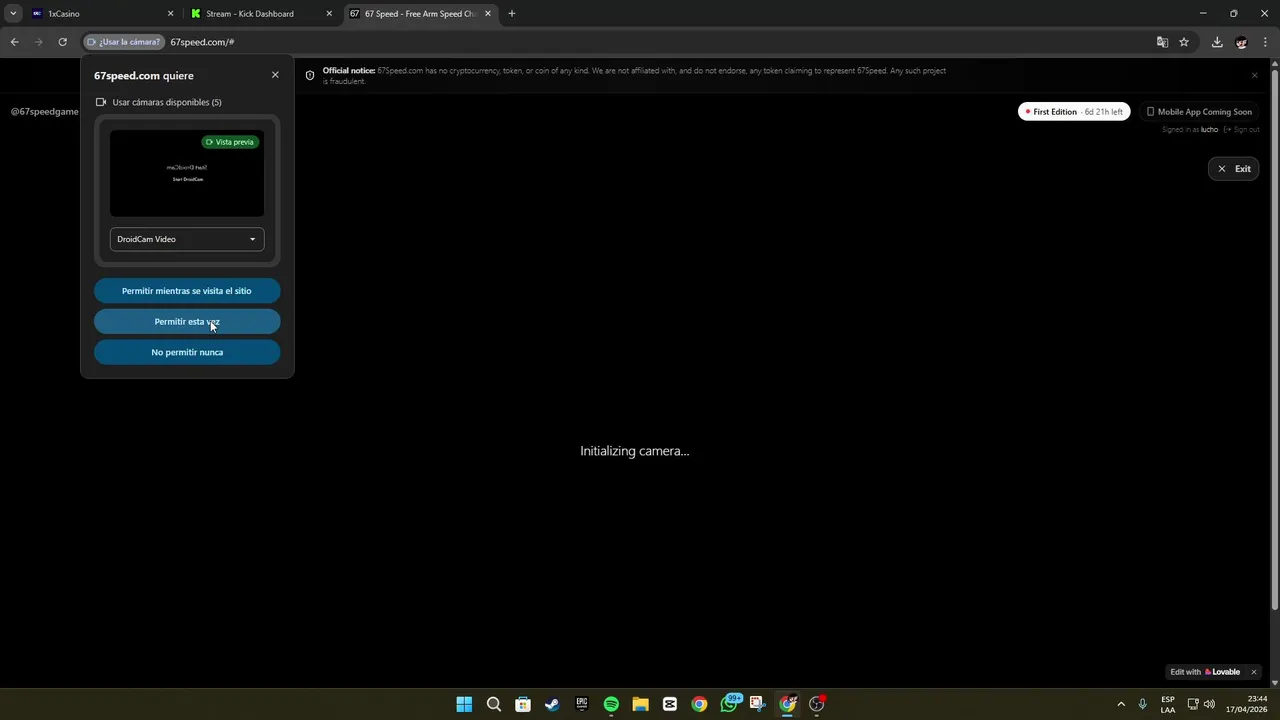Open the Google Chrome taskbar icon
The height and width of the screenshot is (720, 1280).
pyautogui.click(x=699, y=704)
